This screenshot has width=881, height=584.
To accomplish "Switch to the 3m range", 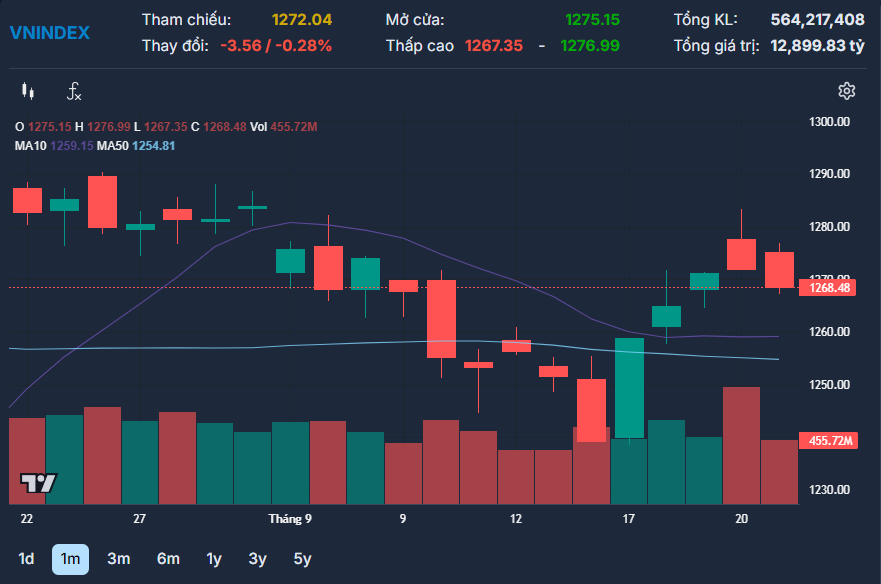I will click(119, 559).
